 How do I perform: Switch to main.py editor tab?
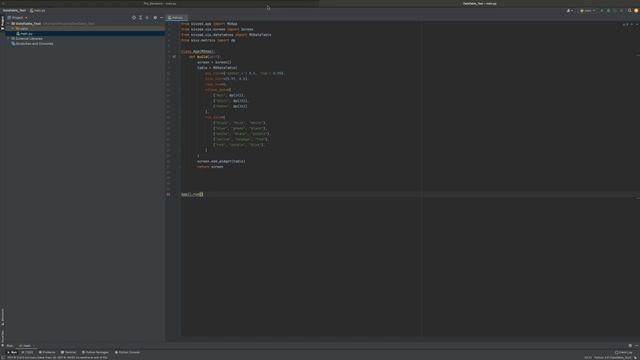click(x=177, y=18)
